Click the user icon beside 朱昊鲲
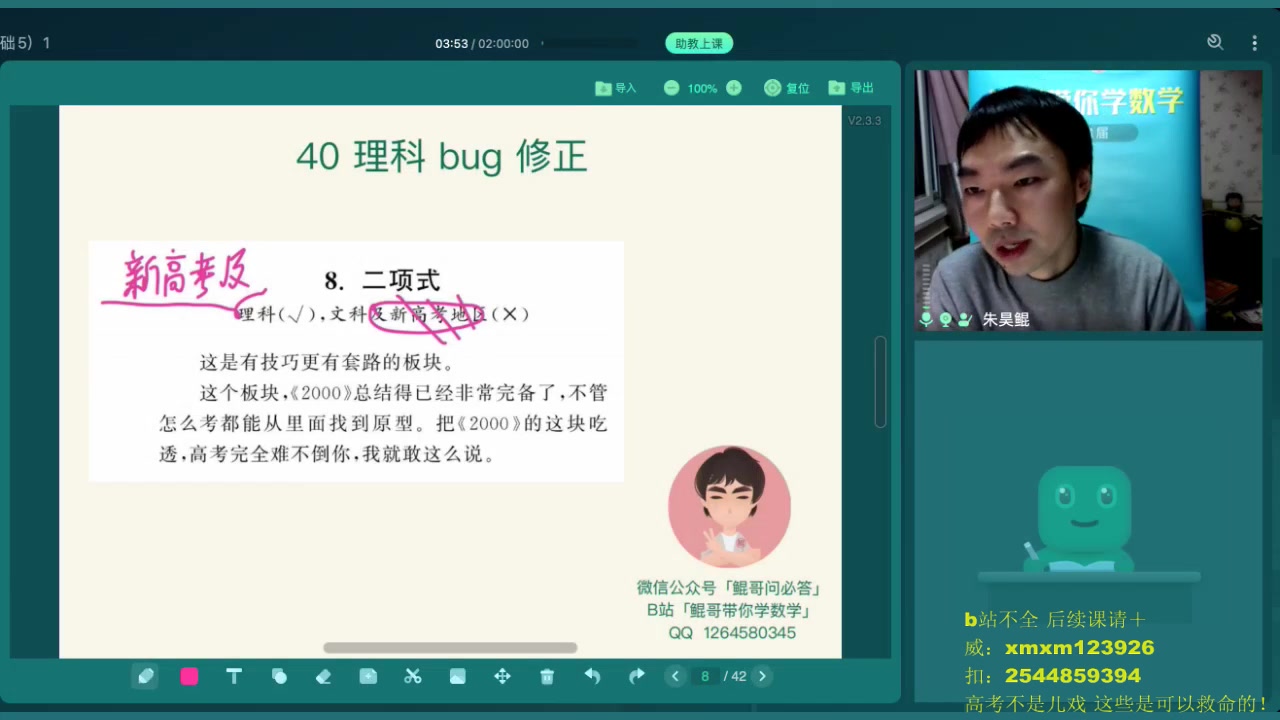1280x720 pixels. click(x=964, y=320)
